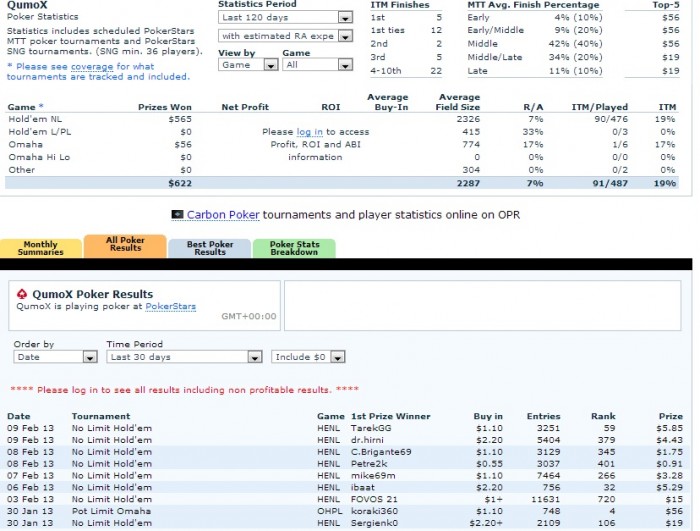
Task: Click the OHPL game code cell
Action: pos(329,511)
